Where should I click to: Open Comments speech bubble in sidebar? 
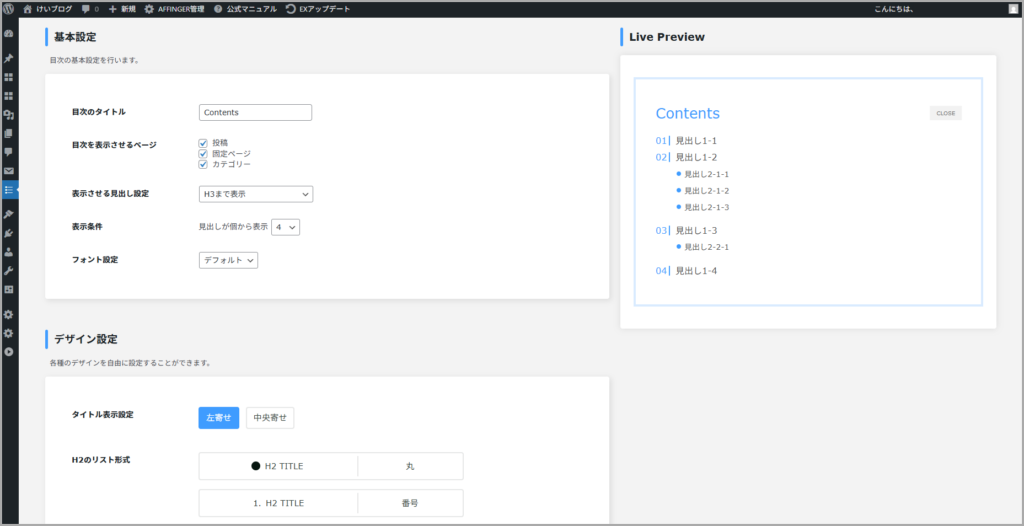(x=9, y=152)
